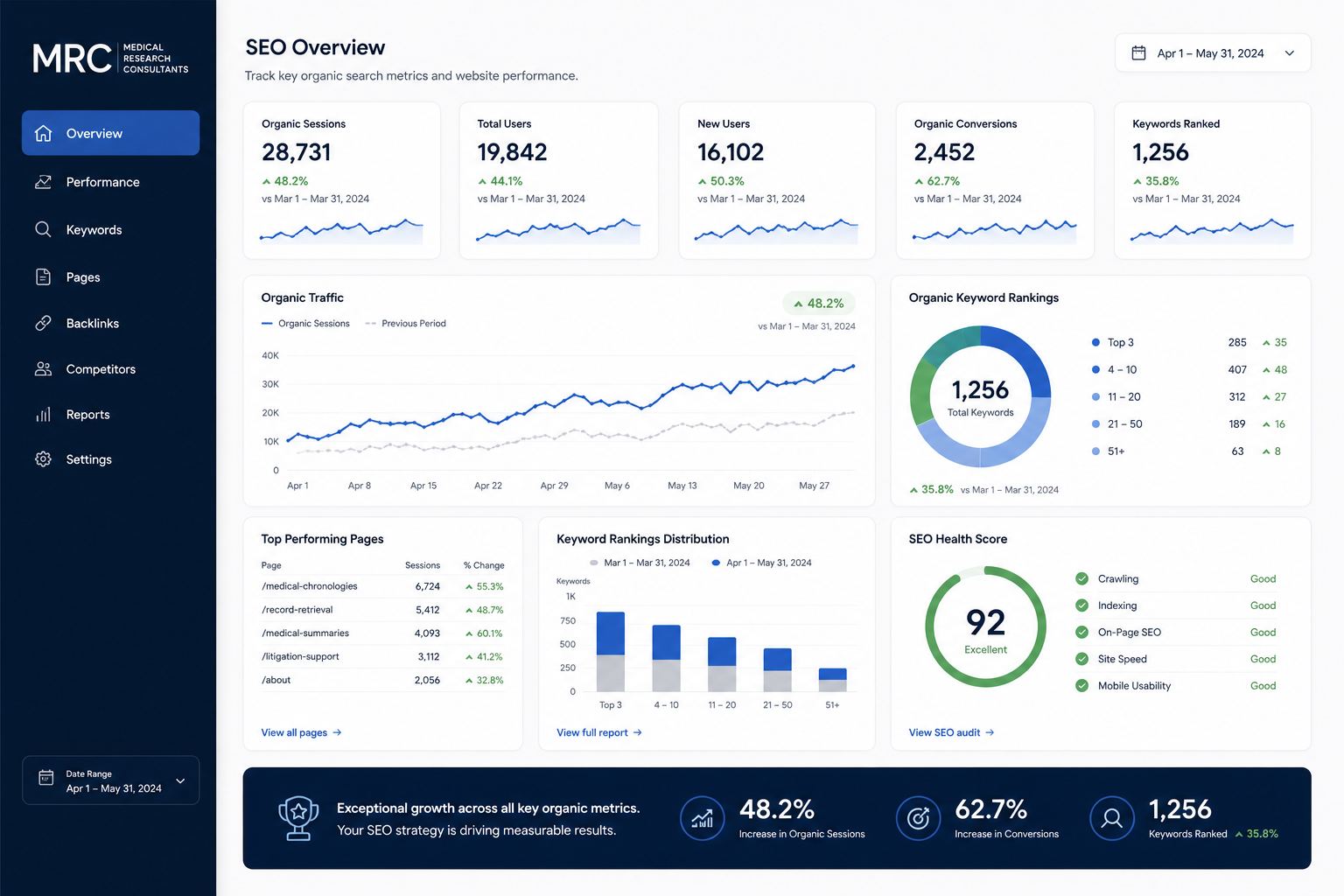Click the Total Users value 19,842
This screenshot has height=896, width=1344.
click(512, 152)
